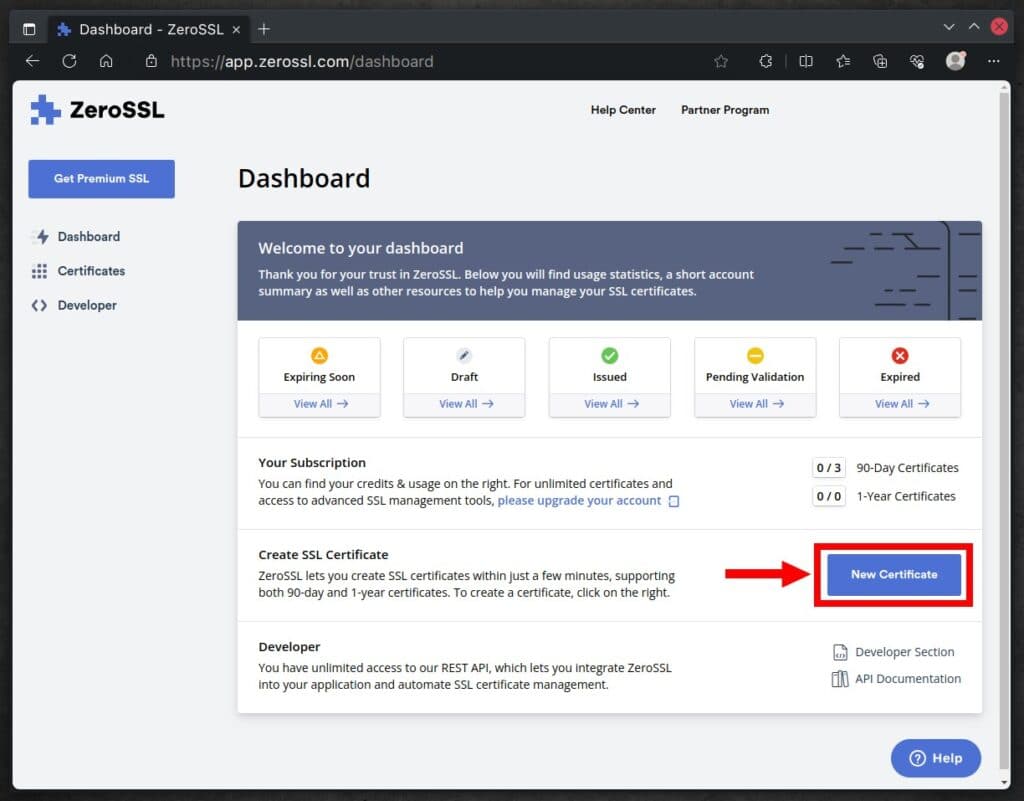Open API Documentation link
This screenshot has width=1024, height=801.
[x=908, y=679]
